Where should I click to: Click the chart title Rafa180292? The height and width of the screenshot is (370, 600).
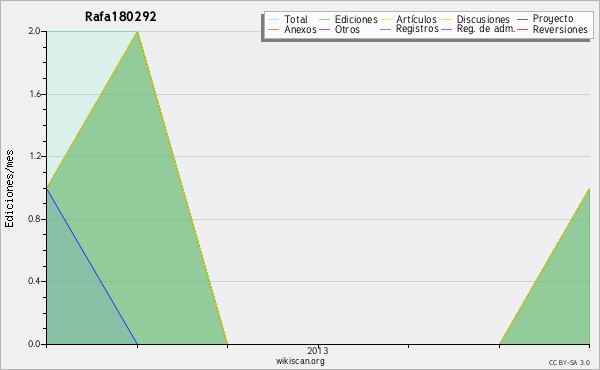(x=121, y=17)
